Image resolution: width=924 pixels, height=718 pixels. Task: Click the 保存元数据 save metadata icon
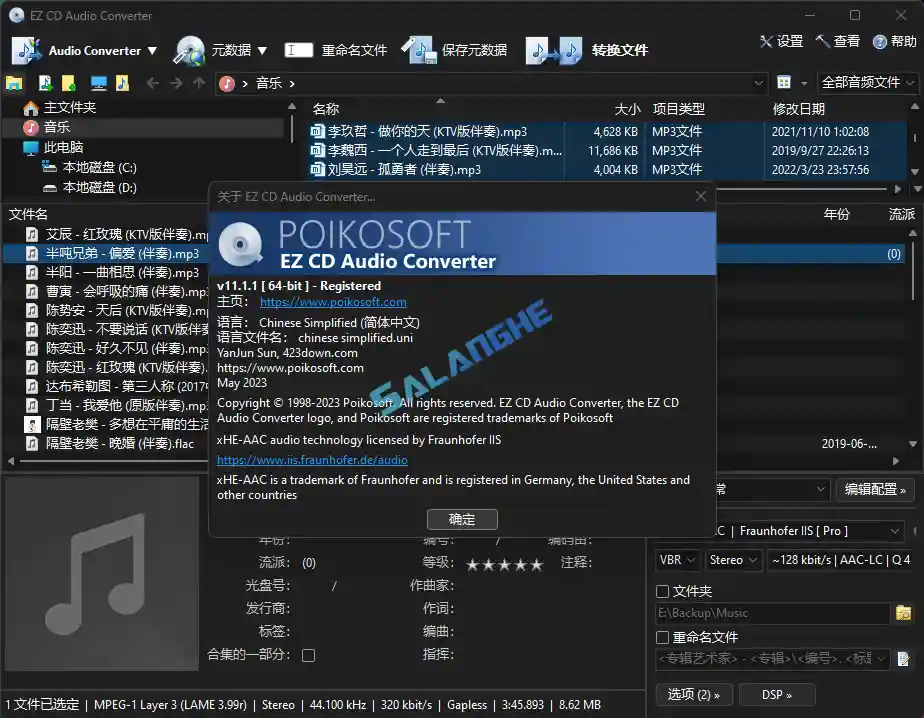coord(420,50)
